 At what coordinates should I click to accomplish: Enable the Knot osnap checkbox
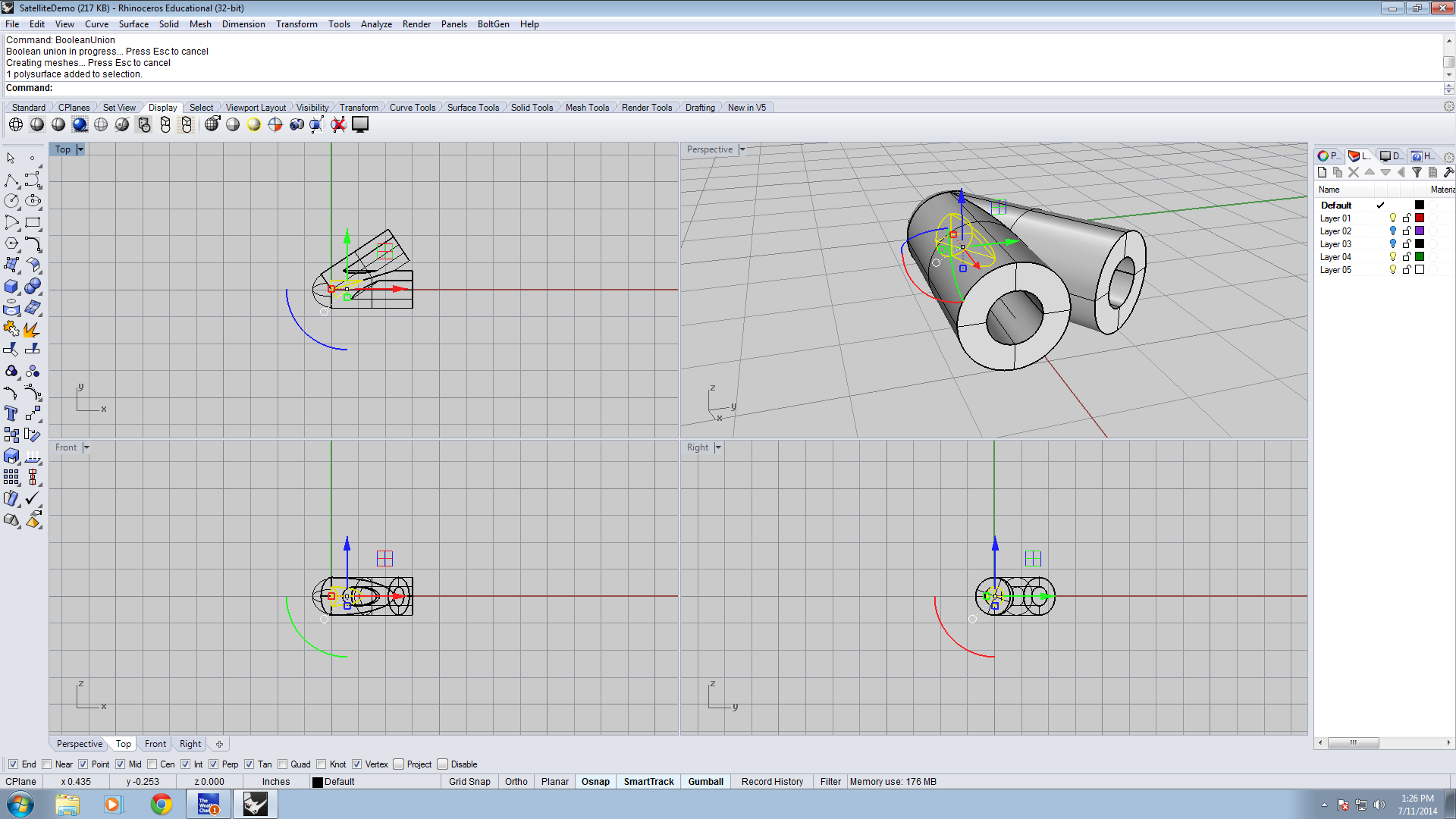(x=322, y=764)
